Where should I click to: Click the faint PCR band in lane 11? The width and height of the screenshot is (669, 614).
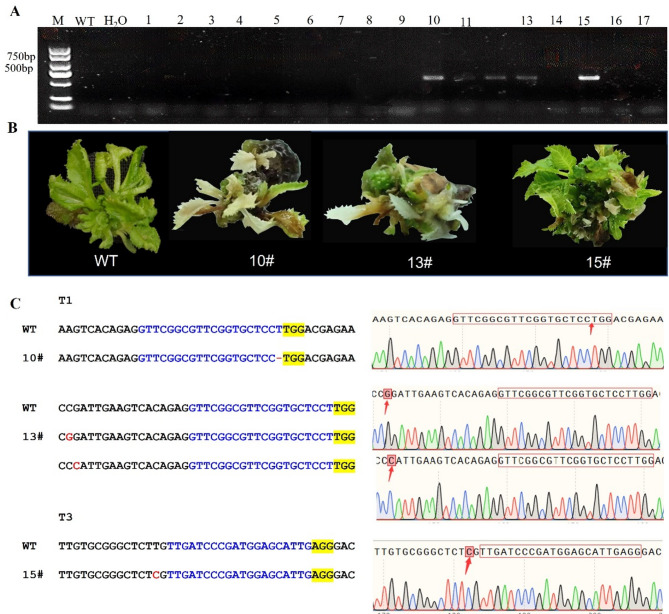click(x=464, y=79)
